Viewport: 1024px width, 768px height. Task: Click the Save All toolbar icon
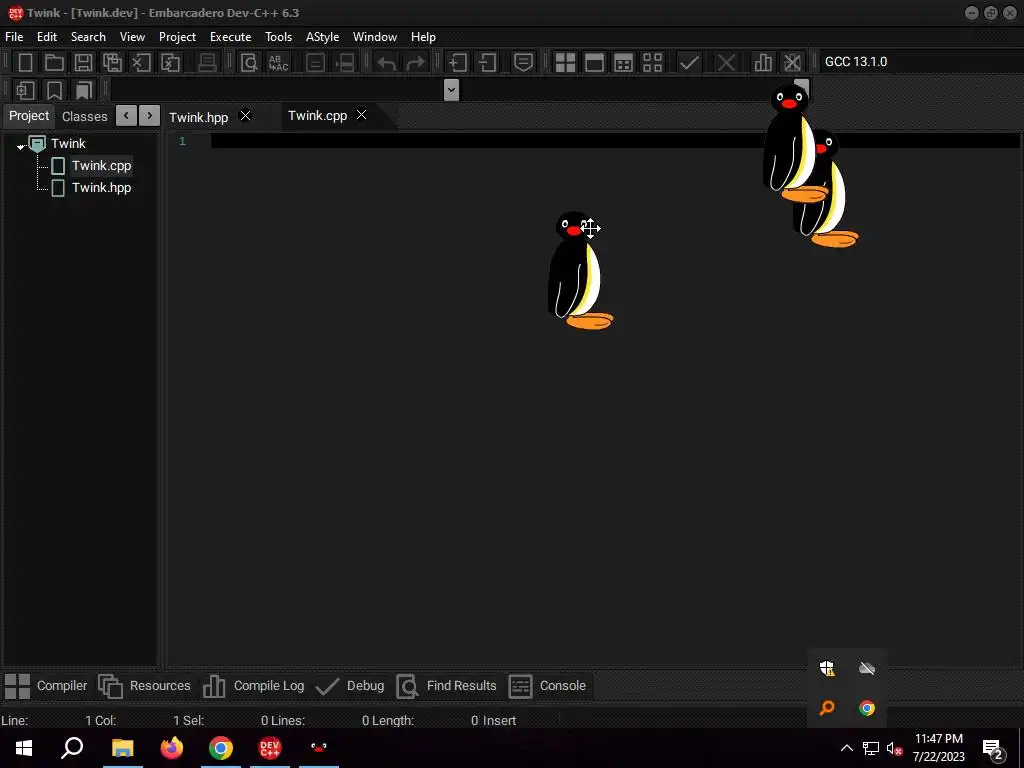coord(112,63)
